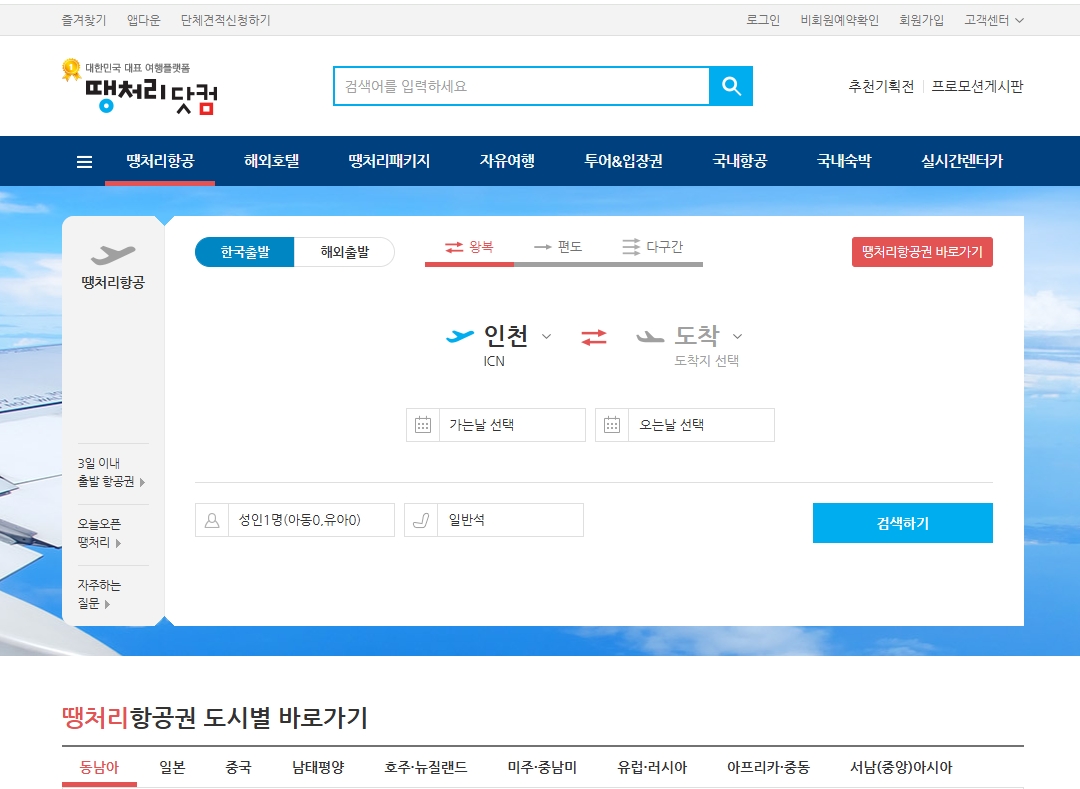Expand 3일 이내 출발 항공권 link

coord(112,472)
